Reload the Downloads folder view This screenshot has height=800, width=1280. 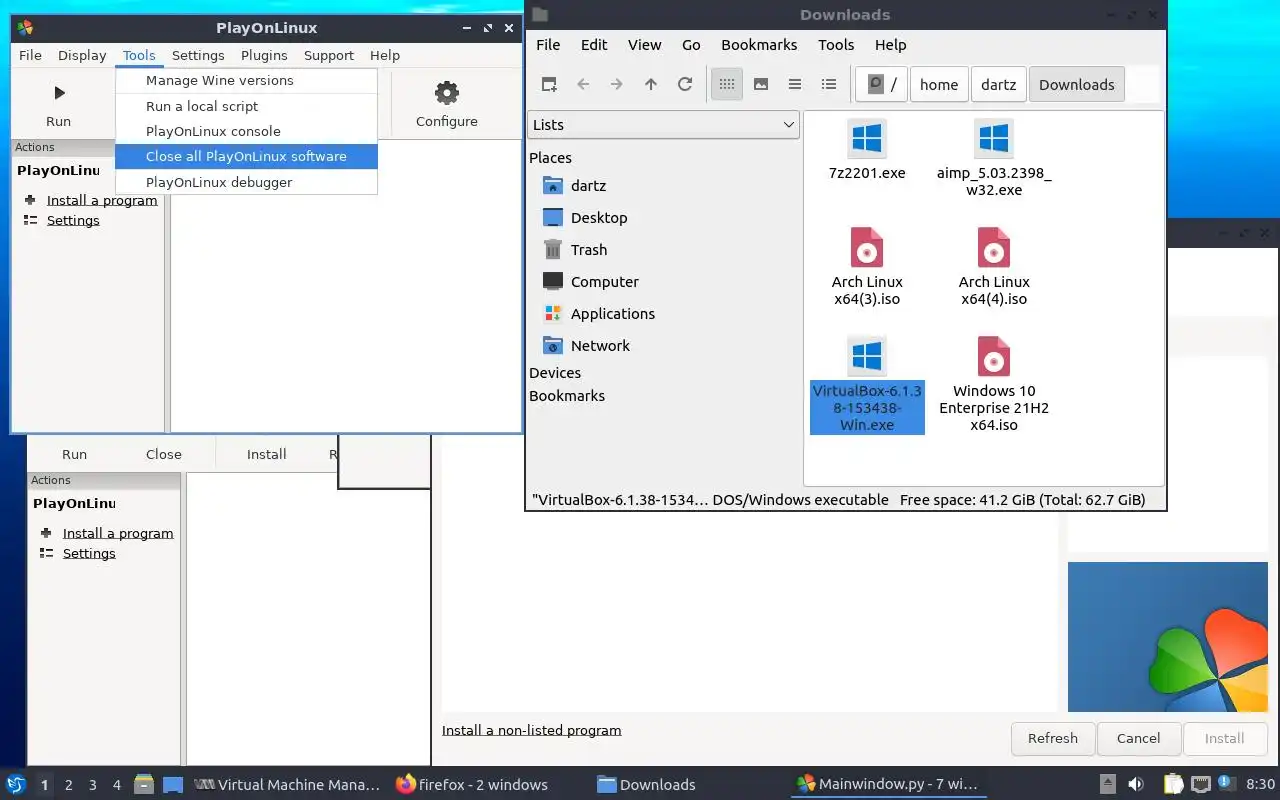(685, 85)
